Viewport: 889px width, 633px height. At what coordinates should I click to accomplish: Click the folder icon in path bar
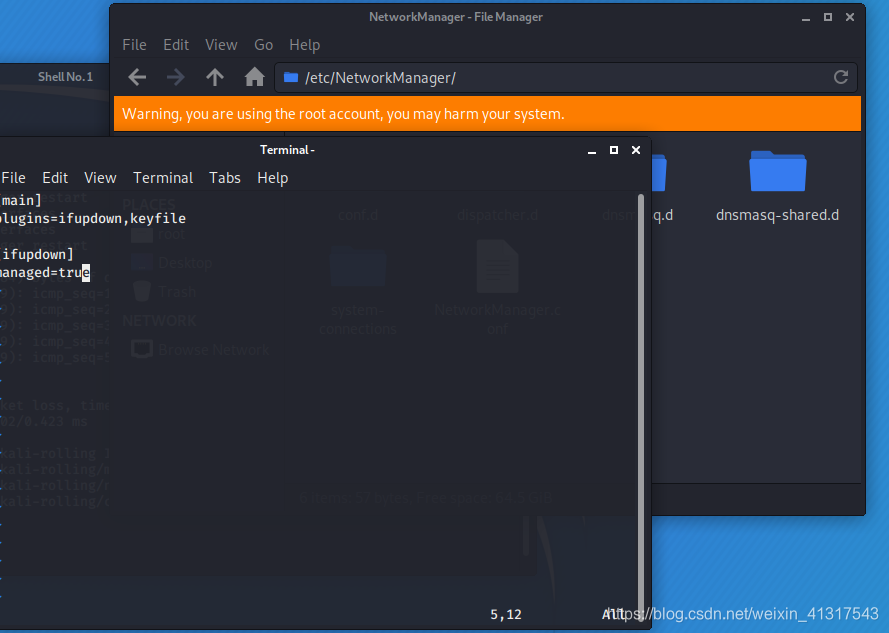pos(291,77)
